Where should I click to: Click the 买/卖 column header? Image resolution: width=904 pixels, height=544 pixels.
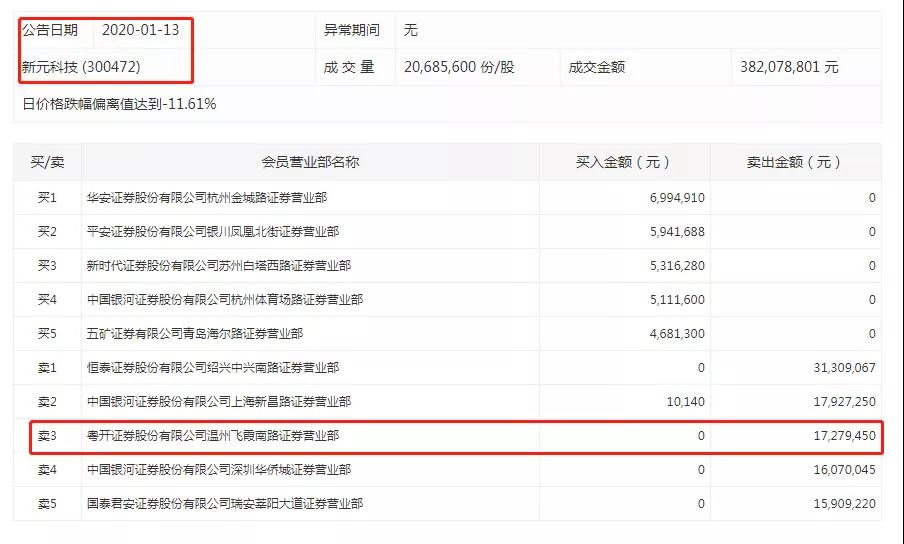point(47,162)
